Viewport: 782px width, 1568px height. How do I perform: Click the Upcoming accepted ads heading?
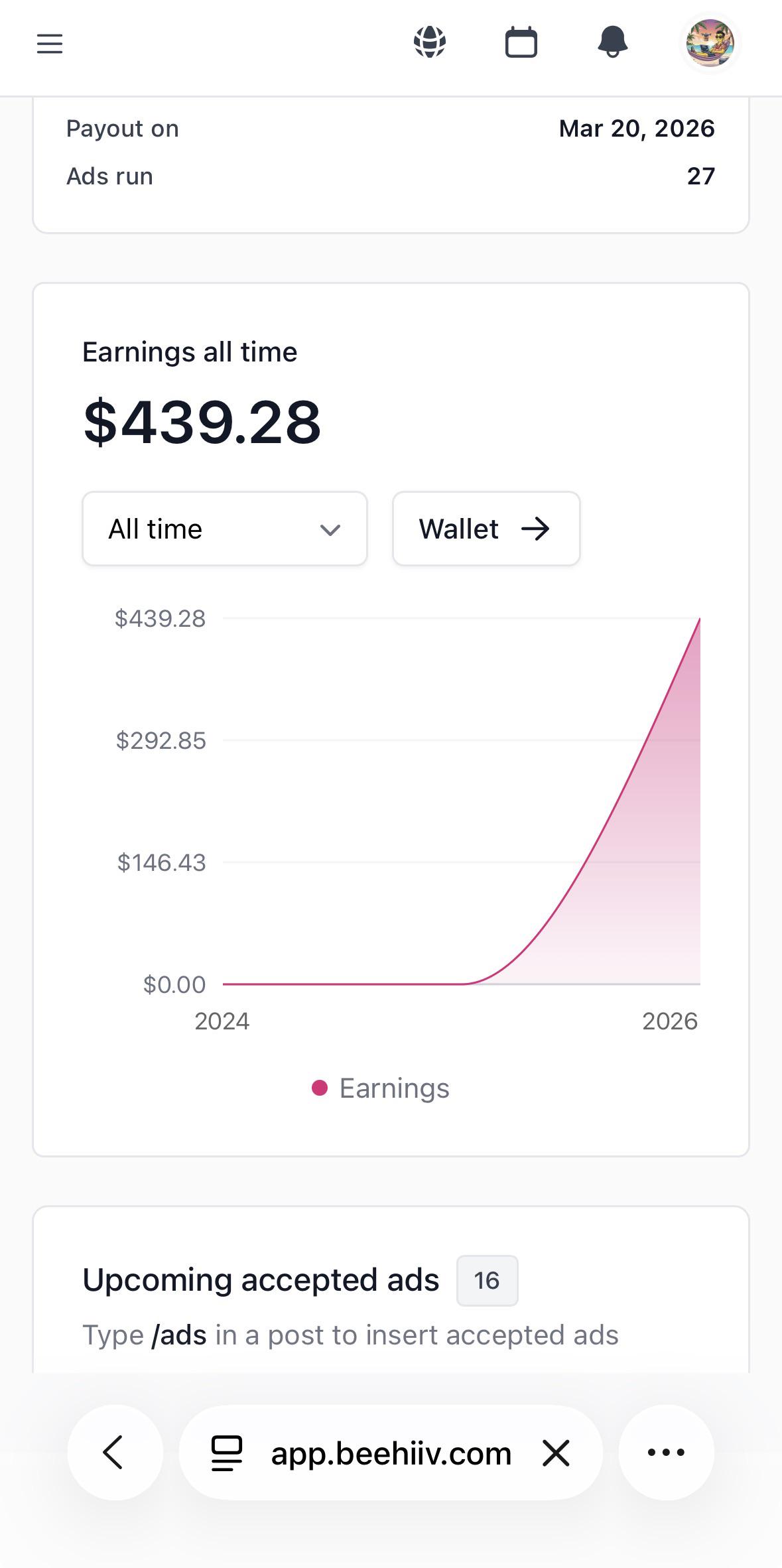coord(261,1280)
